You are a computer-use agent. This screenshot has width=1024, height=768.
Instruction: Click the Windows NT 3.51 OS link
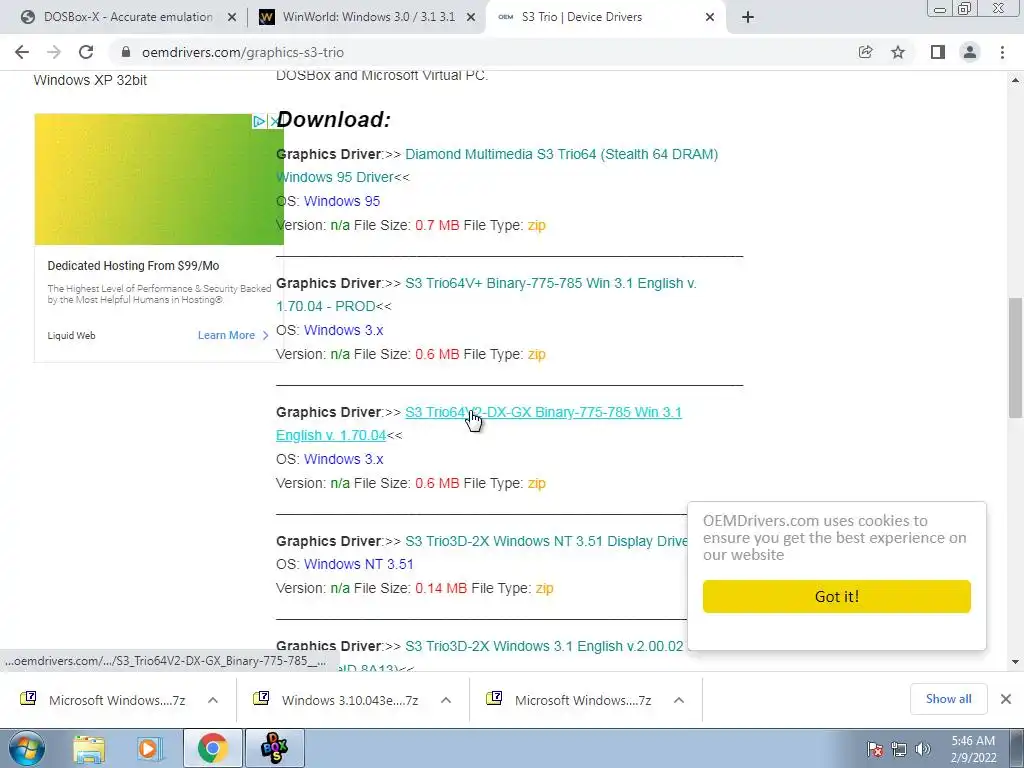click(359, 564)
